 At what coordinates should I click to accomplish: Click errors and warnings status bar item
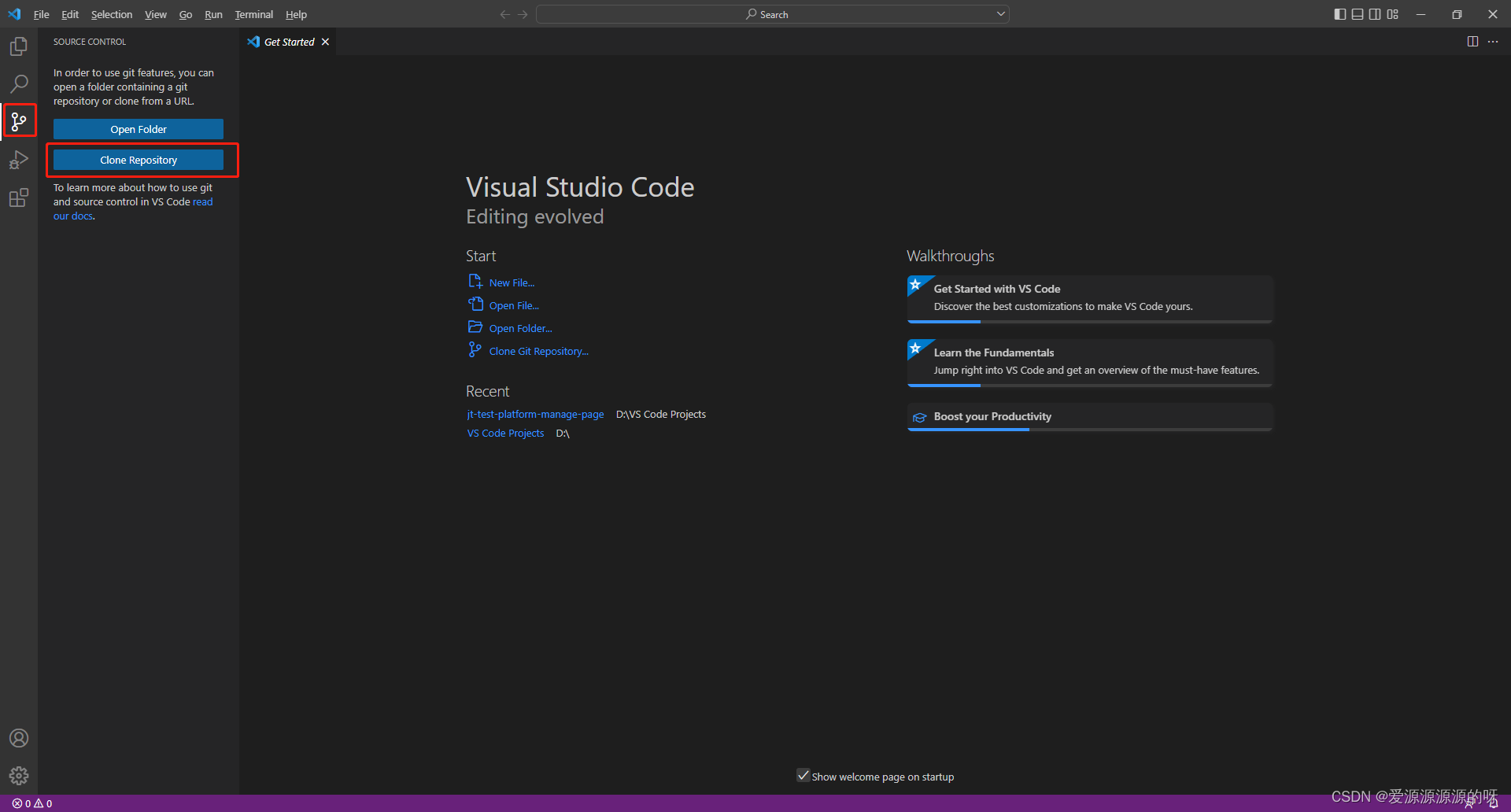pos(32,803)
